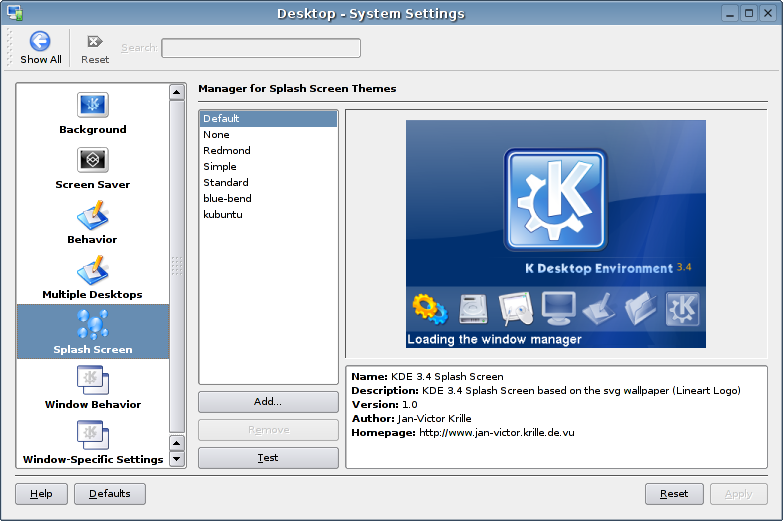Close the System Settings window
Image resolution: width=783 pixels, height=521 pixels.
768,13
